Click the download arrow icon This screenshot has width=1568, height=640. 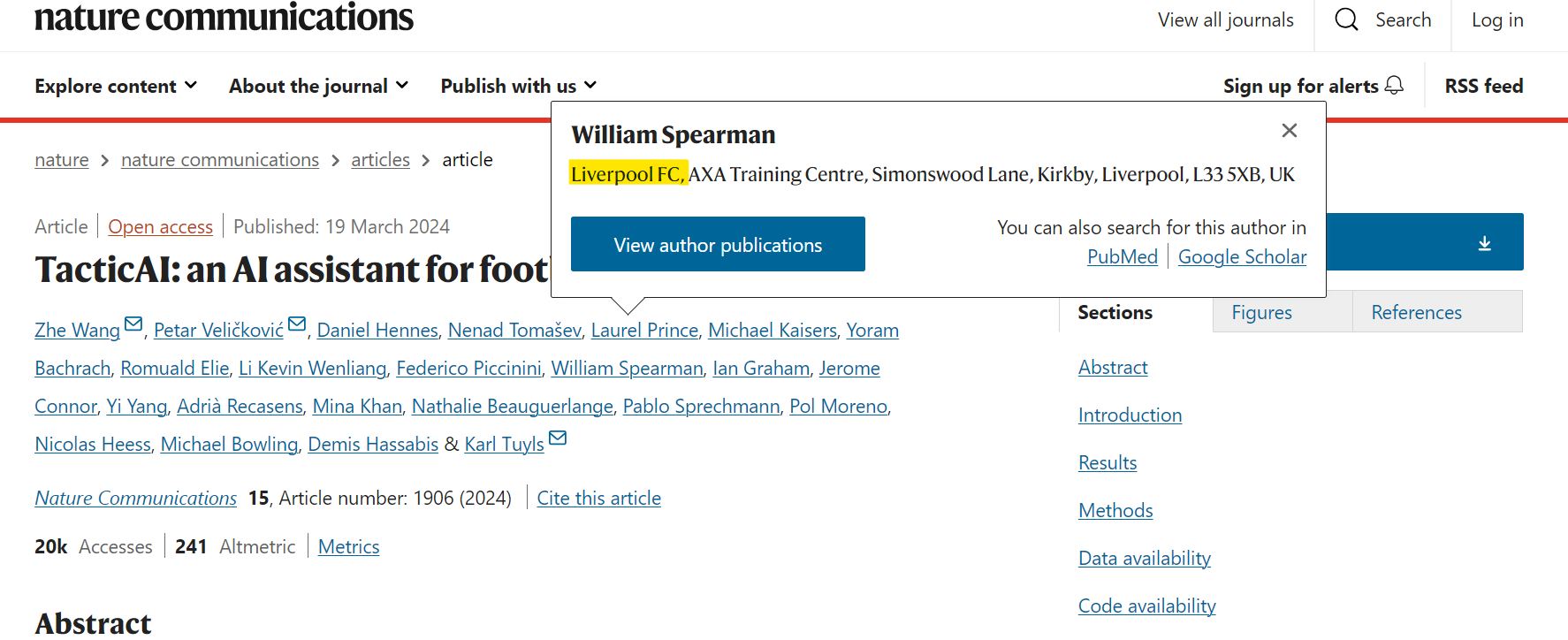(x=1485, y=243)
